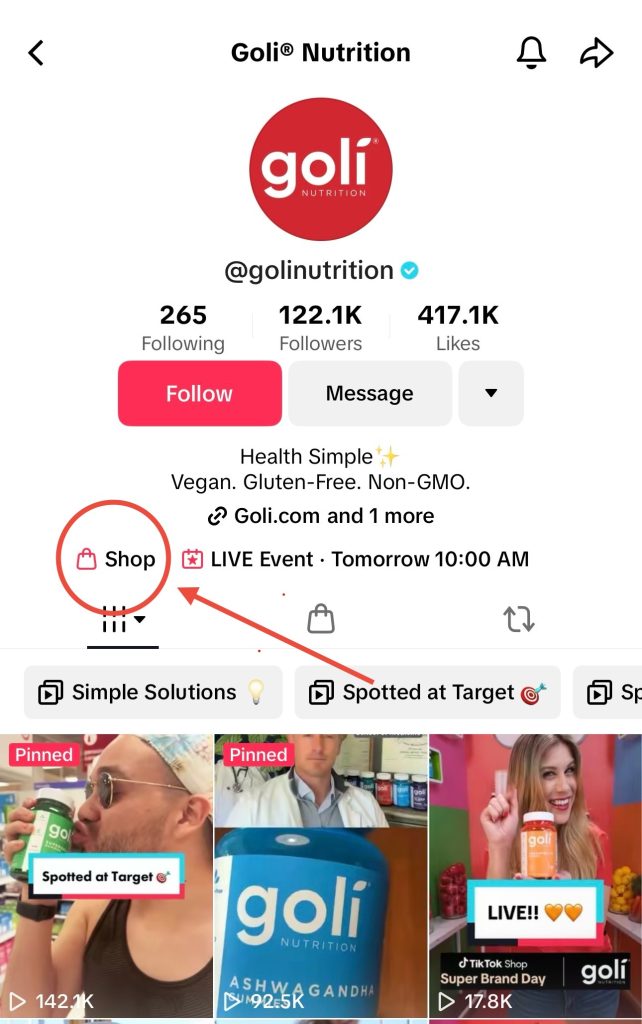Open the shop products tab icon
Viewport: 642px width, 1024px height.
[x=321, y=619]
